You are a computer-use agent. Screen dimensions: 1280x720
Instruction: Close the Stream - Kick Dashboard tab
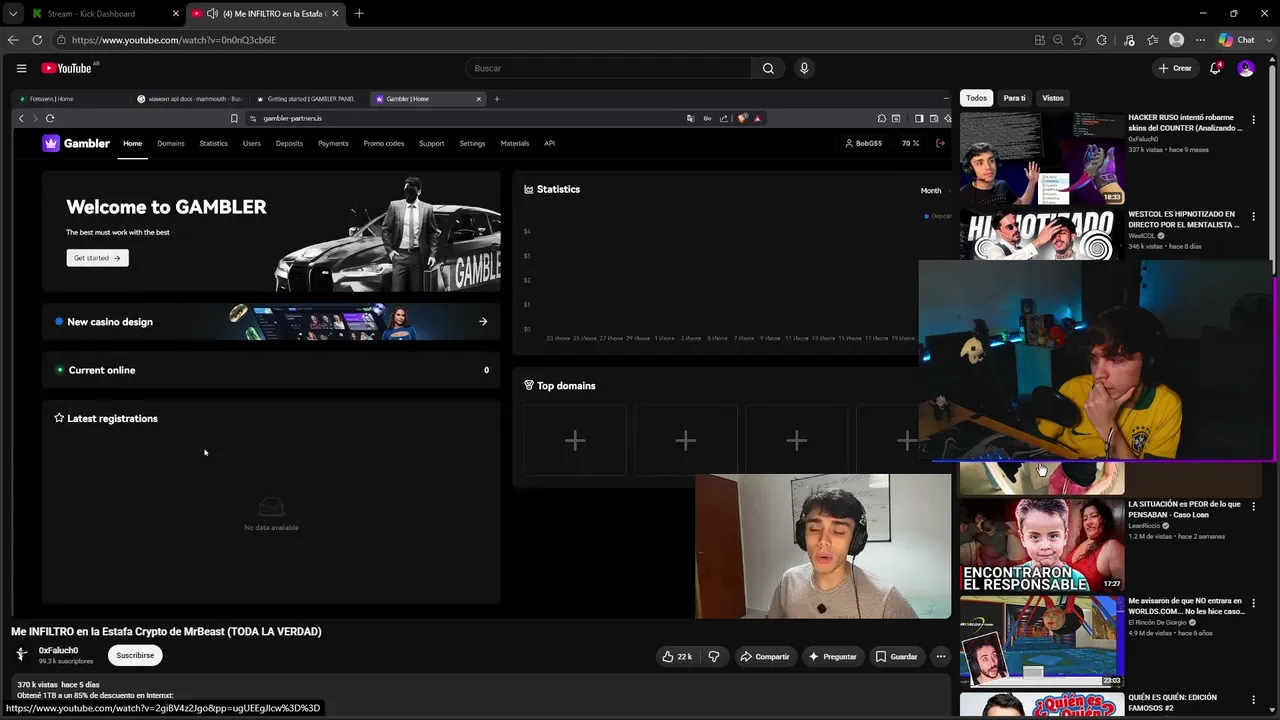pyautogui.click(x=176, y=13)
